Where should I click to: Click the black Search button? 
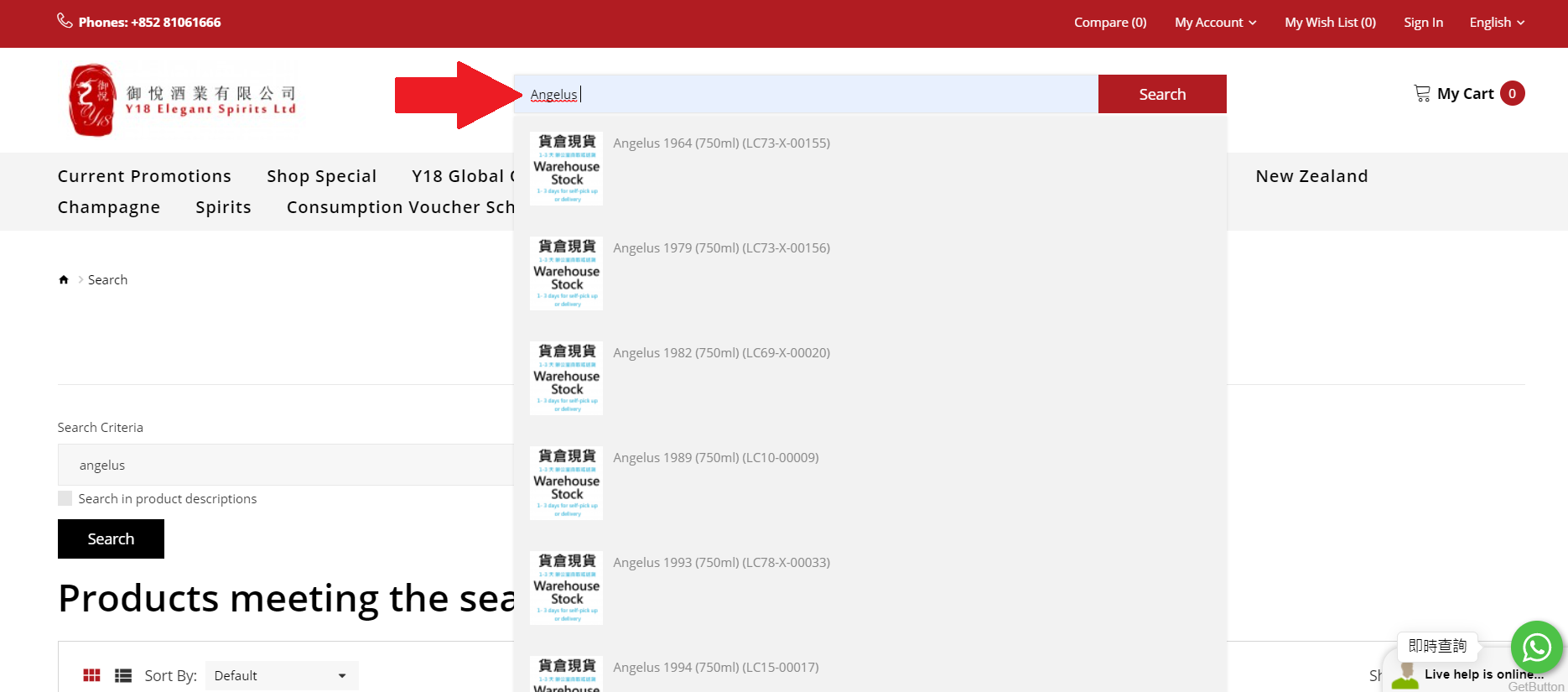point(111,539)
